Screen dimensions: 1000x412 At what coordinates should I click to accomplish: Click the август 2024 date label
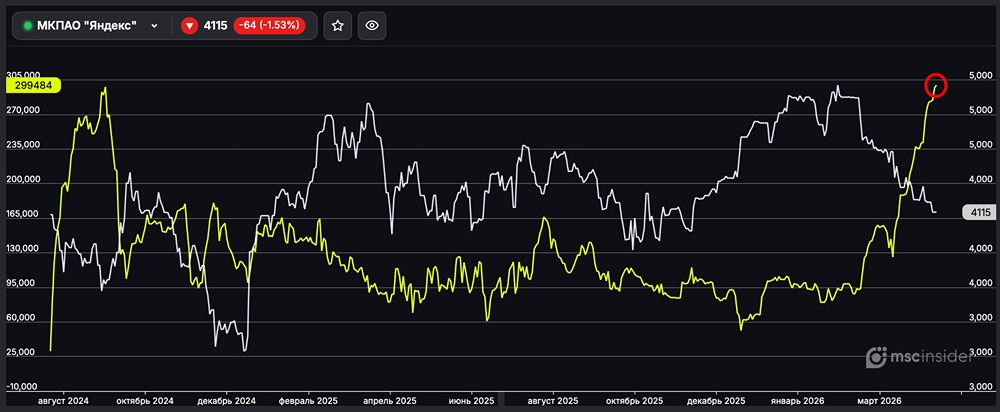tap(62, 399)
